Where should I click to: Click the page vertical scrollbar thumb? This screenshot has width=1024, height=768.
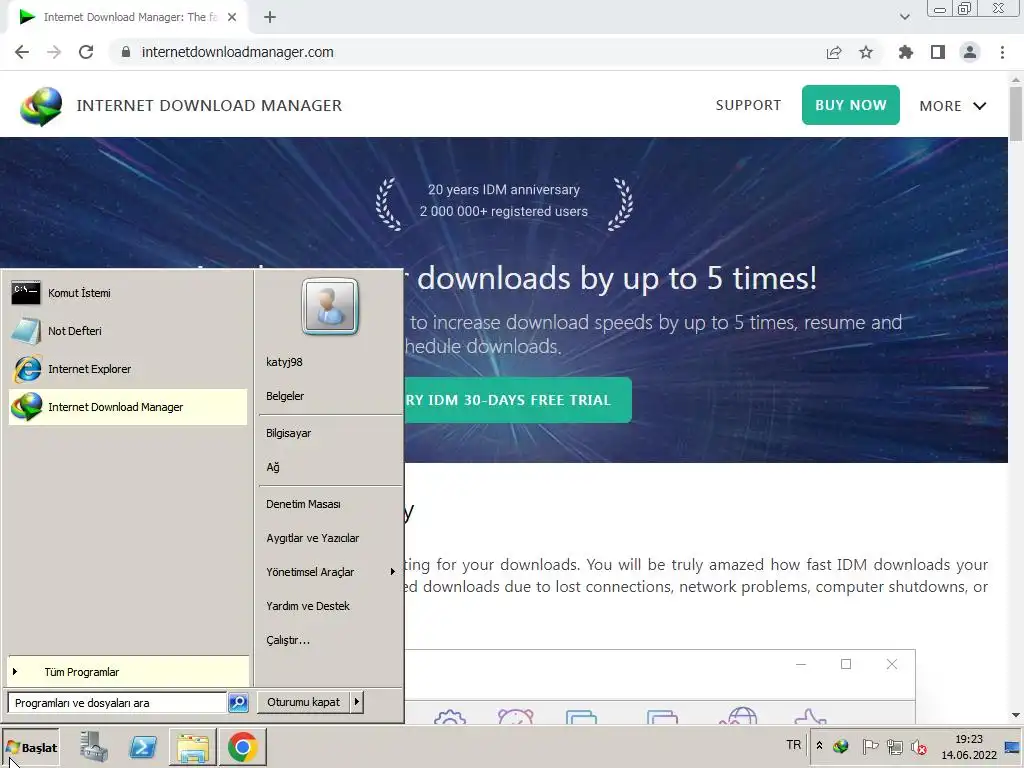[1016, 112]
